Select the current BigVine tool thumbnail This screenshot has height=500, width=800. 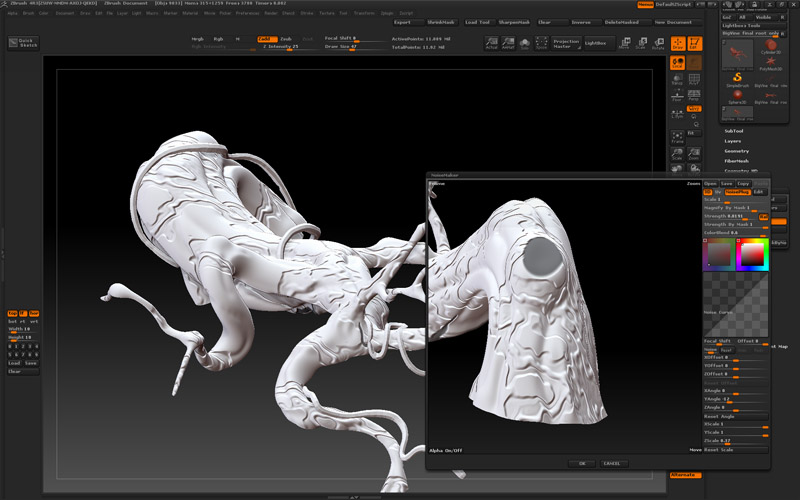coord(737,55)
